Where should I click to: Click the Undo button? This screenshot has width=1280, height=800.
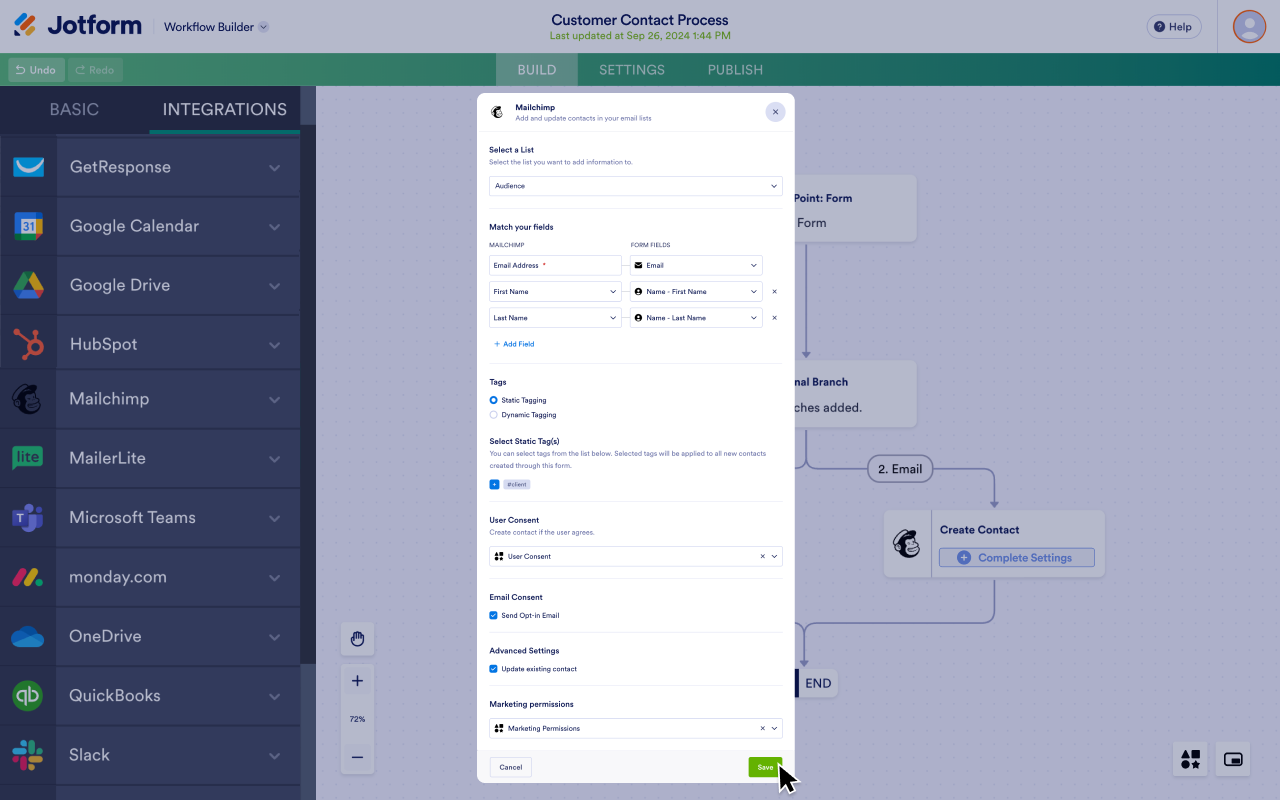pos(36,70)
